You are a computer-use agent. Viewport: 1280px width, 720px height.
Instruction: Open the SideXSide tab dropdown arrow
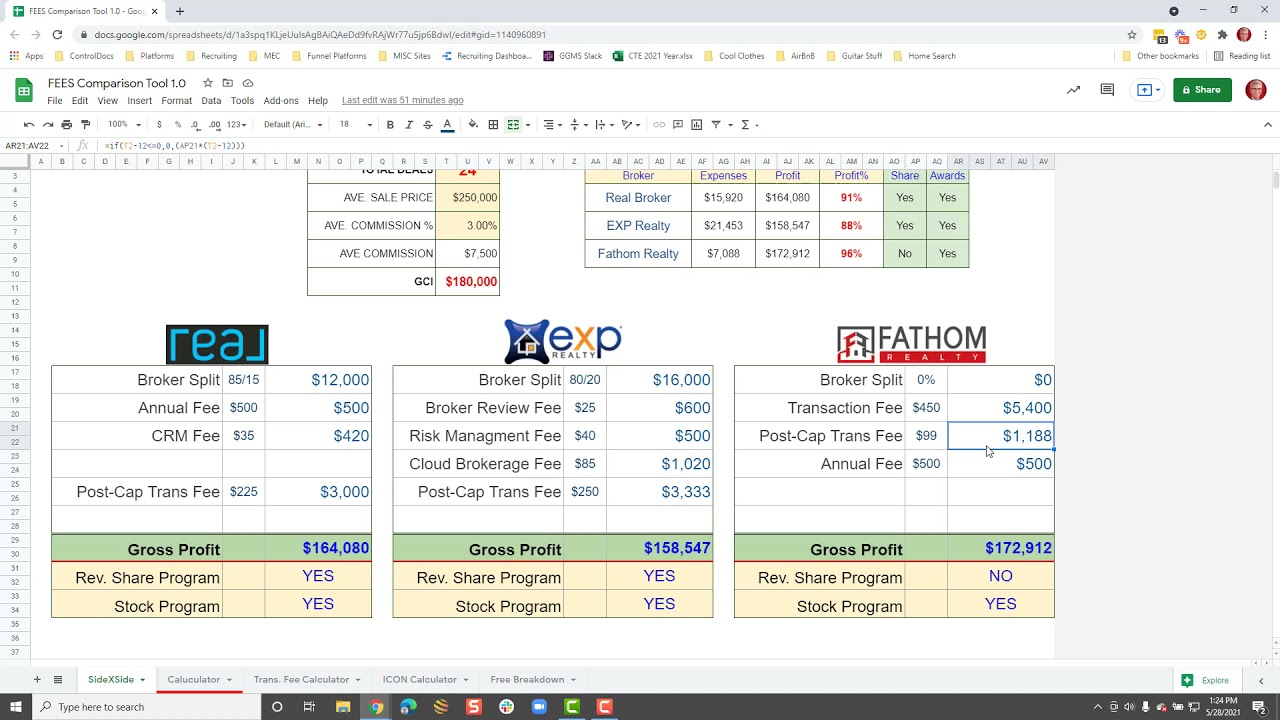click(x=142, y=680)
